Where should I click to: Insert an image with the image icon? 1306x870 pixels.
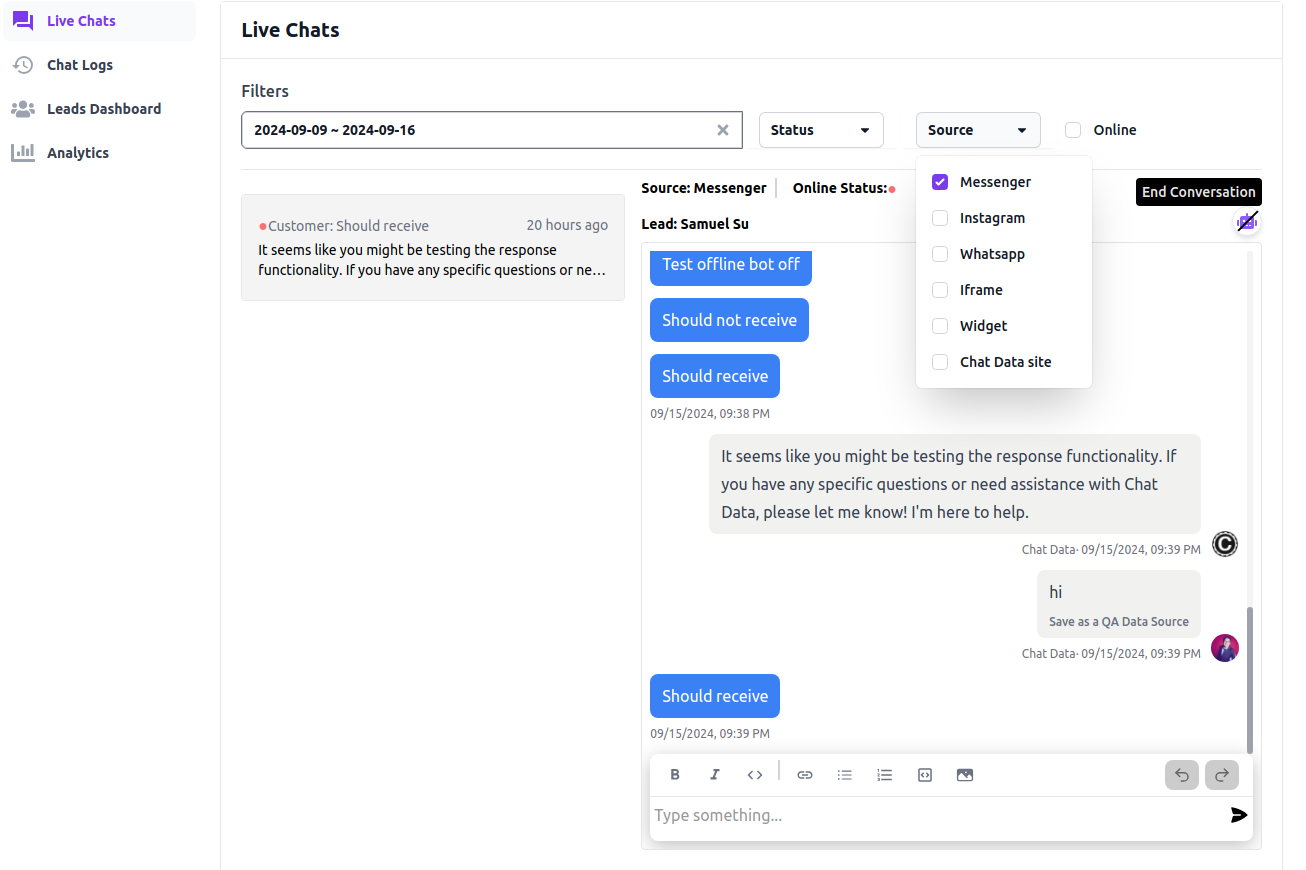(965, 775)
